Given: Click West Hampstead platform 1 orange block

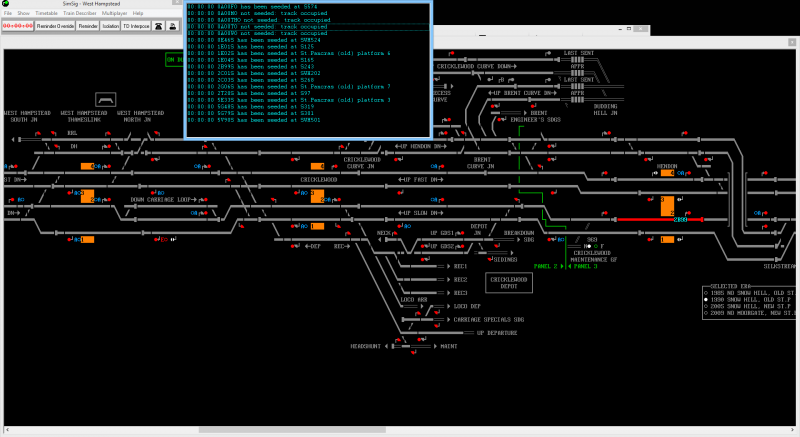Looking at the screenshot, I should pyautogui.click(x=87, y=239).
